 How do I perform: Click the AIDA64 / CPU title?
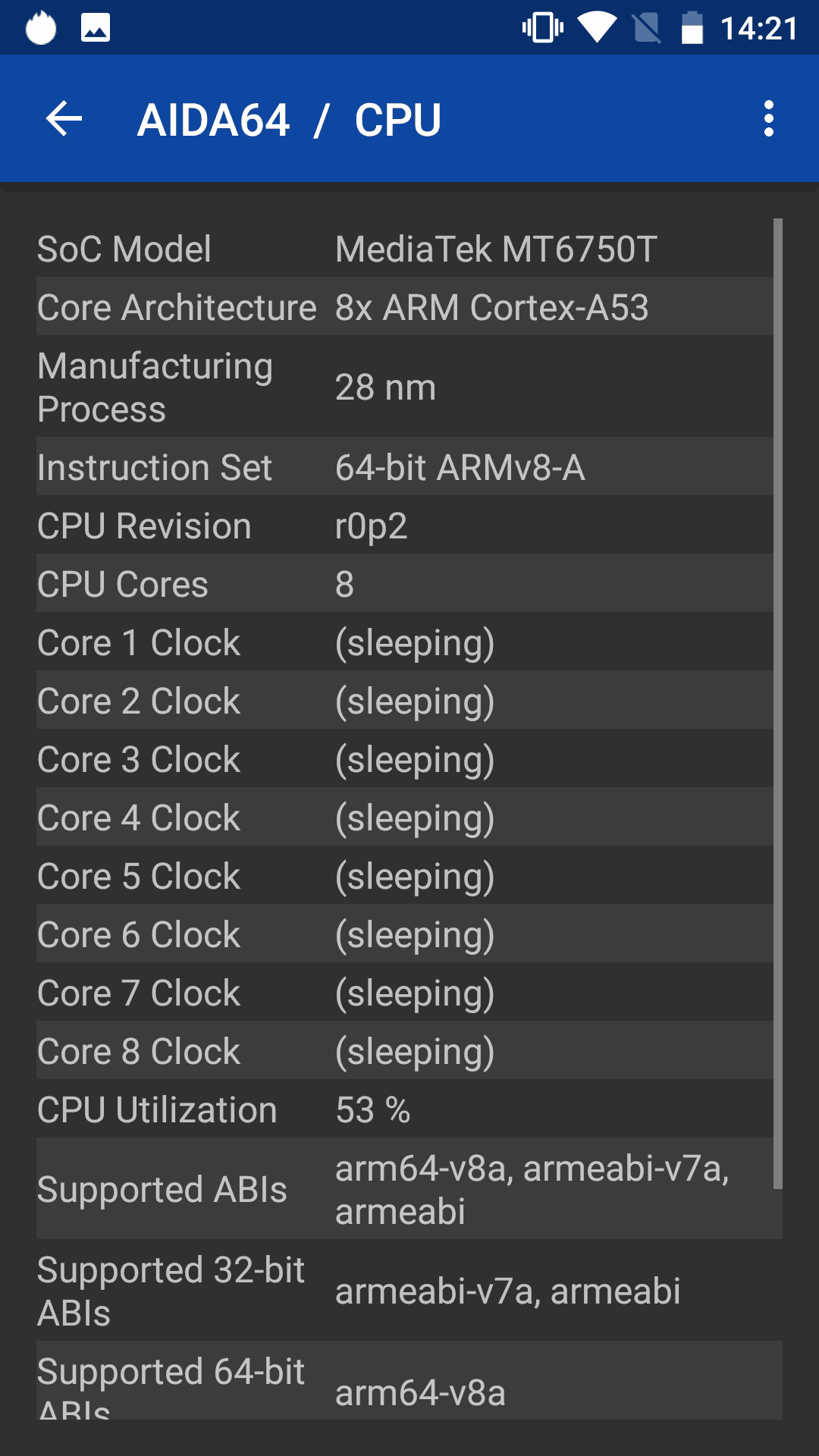point(289,120)
